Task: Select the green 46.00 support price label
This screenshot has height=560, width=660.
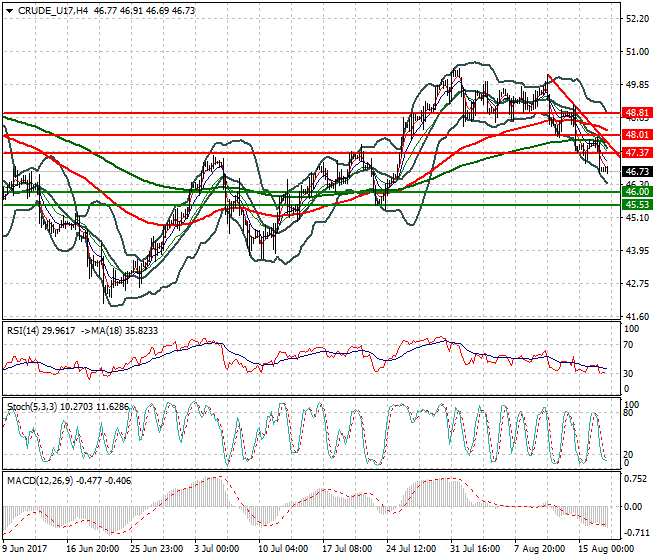Action: pos(637,192)
